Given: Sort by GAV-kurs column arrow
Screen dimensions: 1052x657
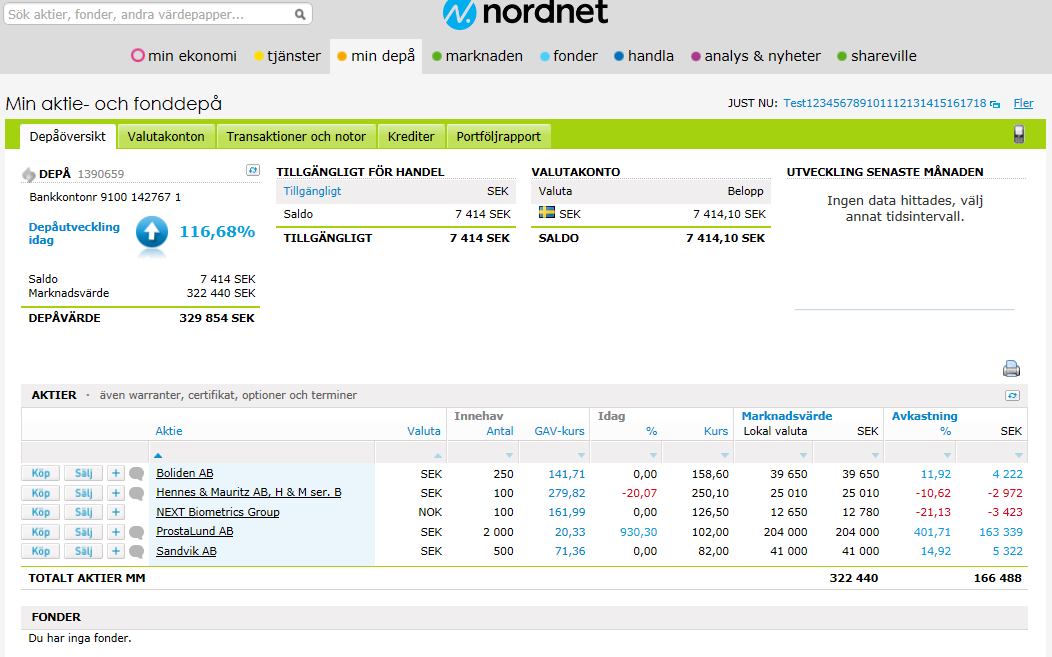Looking at the screenshot, I should (x=581, y=455).
